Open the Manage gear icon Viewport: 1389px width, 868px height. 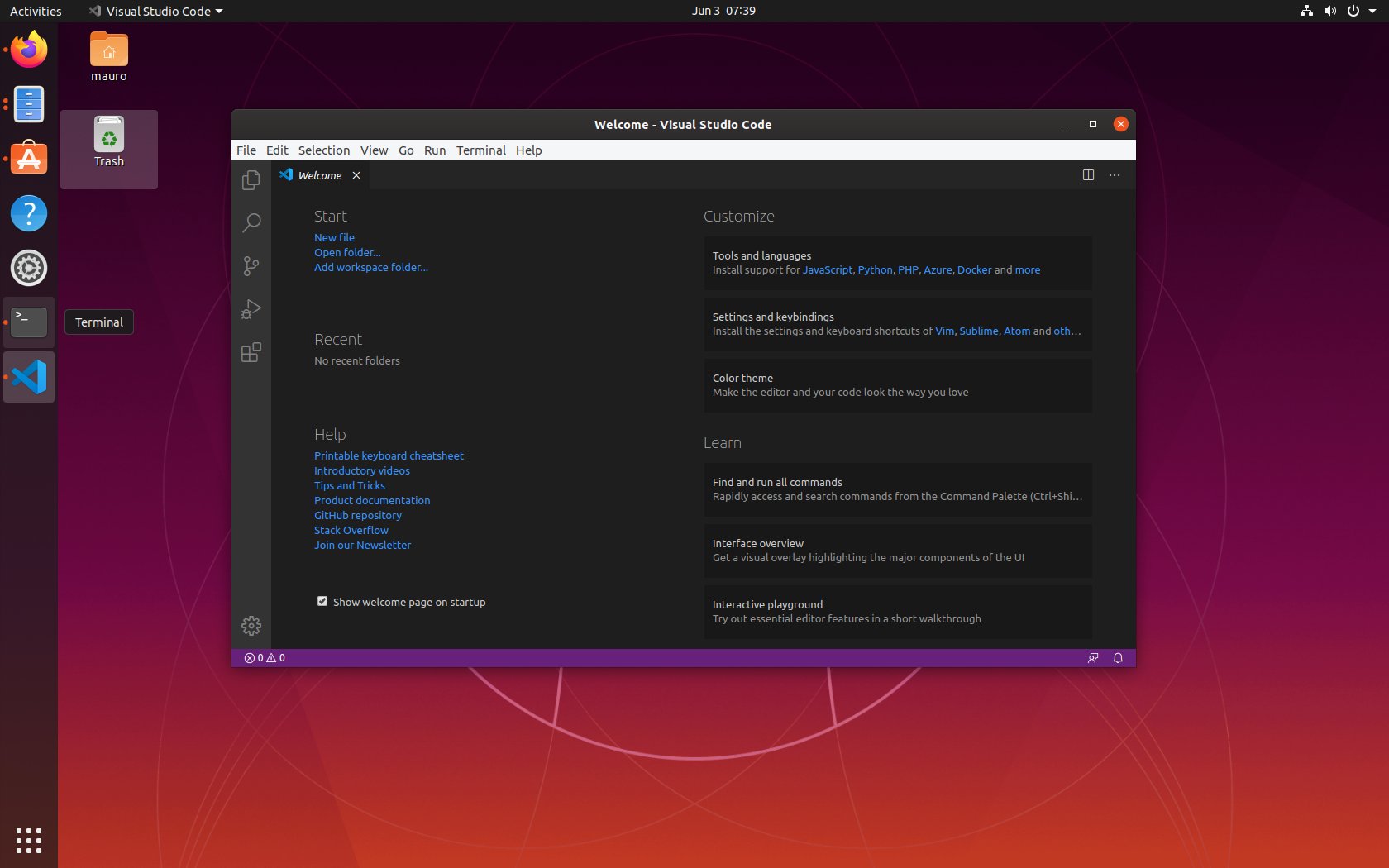click(251, 626)
